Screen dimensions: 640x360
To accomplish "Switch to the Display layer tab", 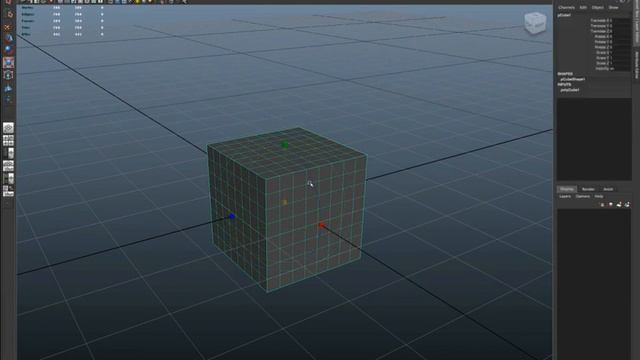I will click(567, 189).
